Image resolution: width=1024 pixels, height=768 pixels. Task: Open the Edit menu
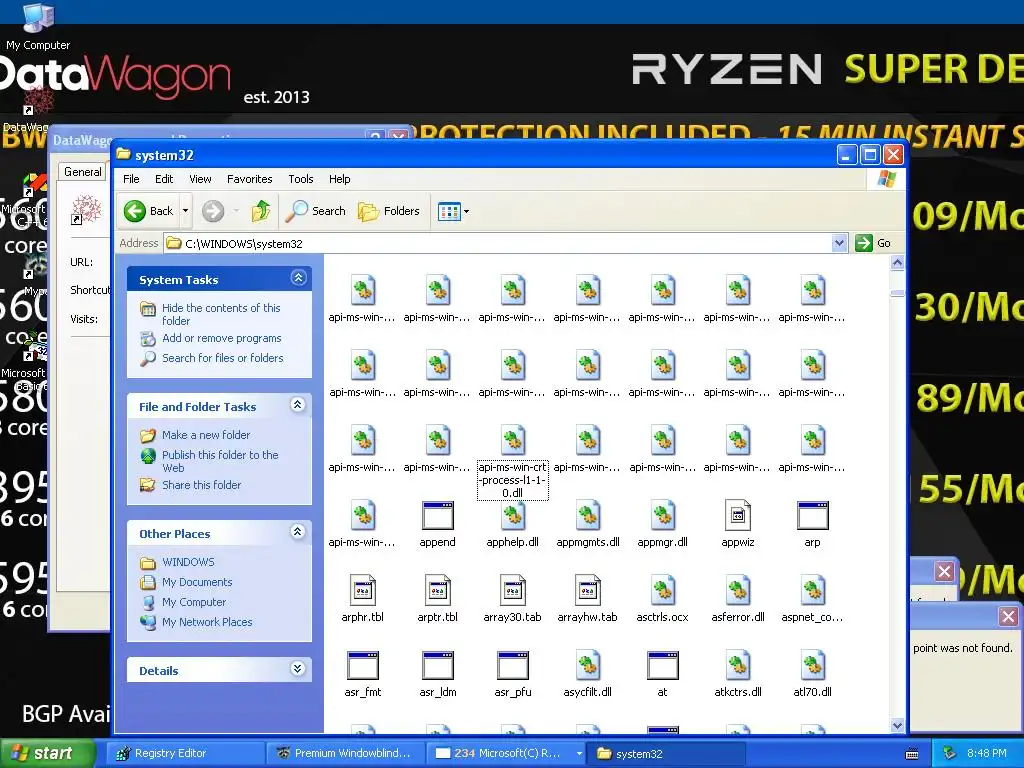point(164,179)
